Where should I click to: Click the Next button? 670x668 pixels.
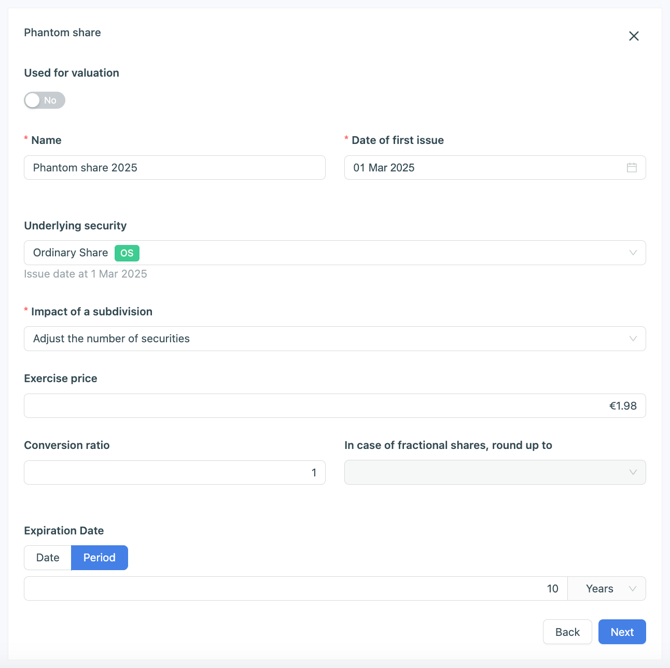[622, 632]
